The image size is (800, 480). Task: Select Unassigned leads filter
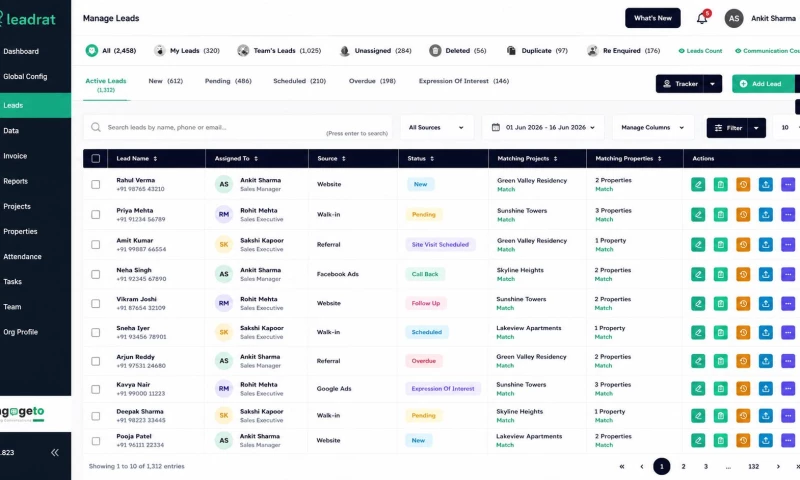tap(375, 50)
